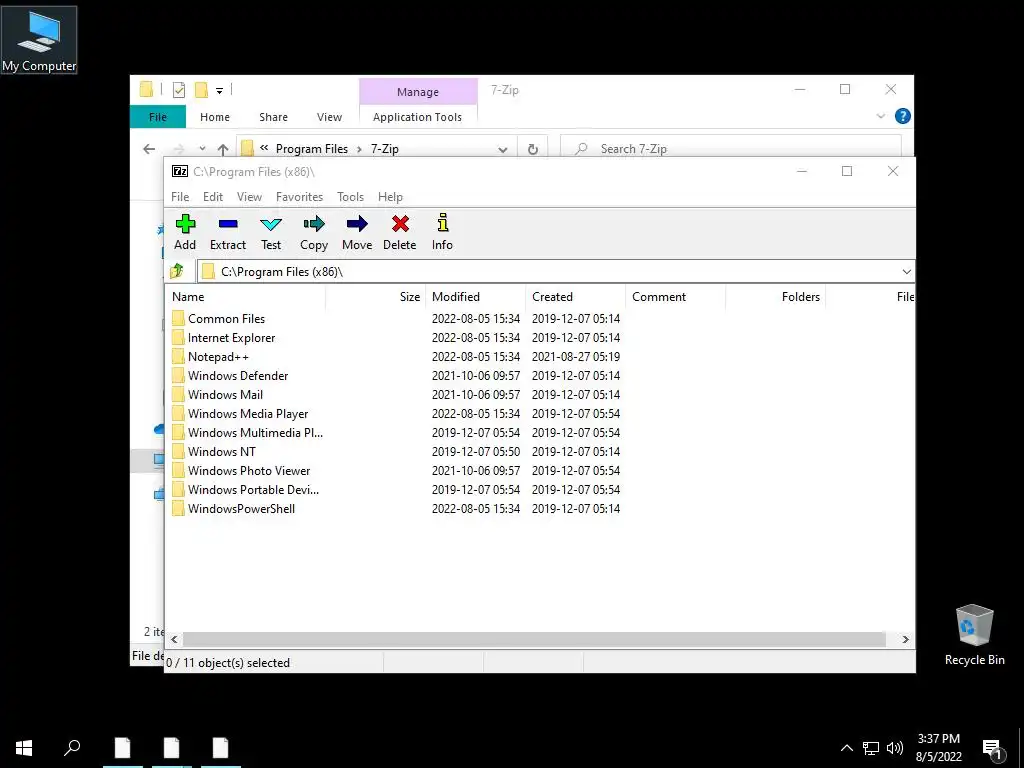Viewport: 1024px width, 768px height.
Task: Click the network icon in system tray
Action: coord(871,748)
